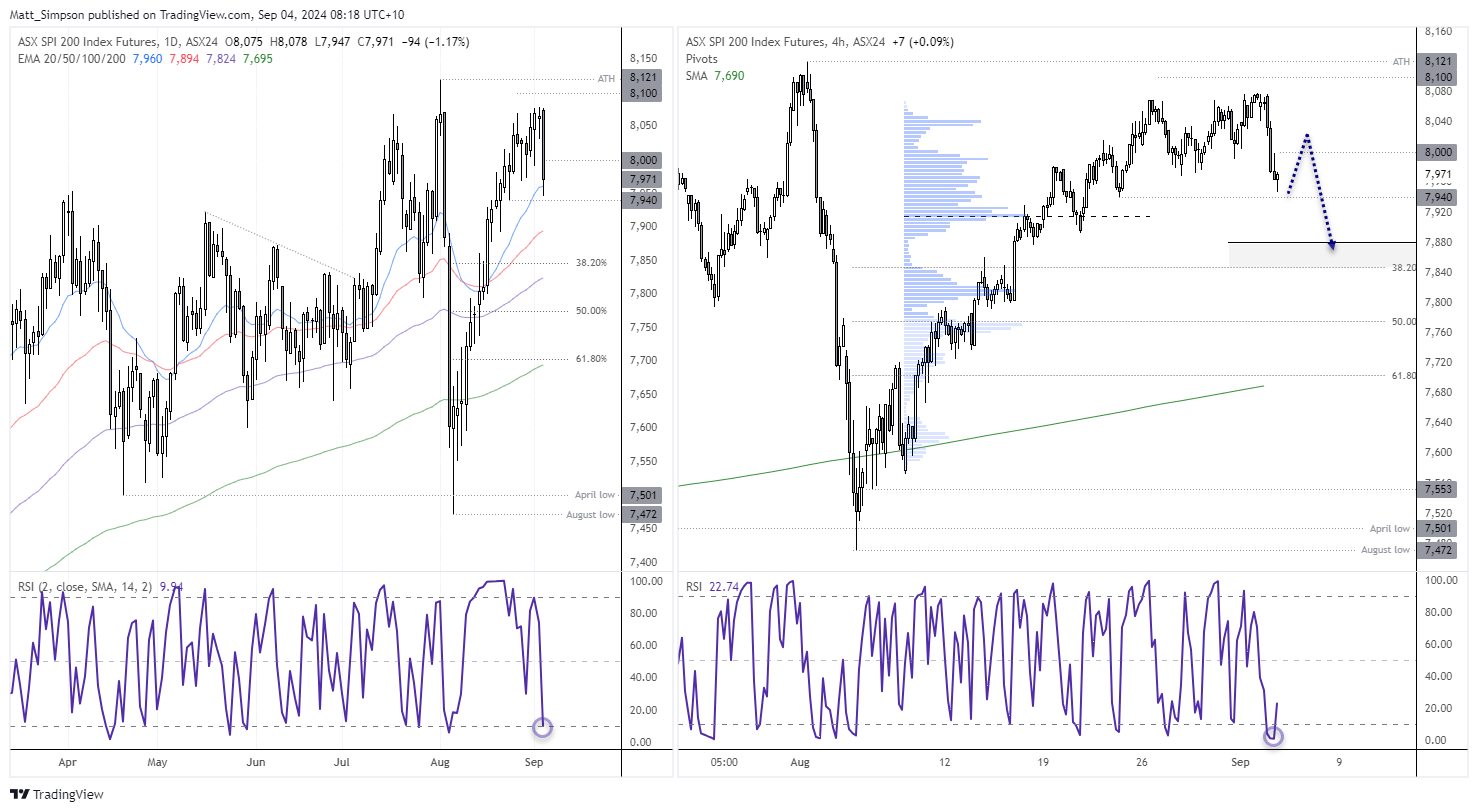
Task: Click the Jul label on daily time axis
Action: [x=342, y=762]
